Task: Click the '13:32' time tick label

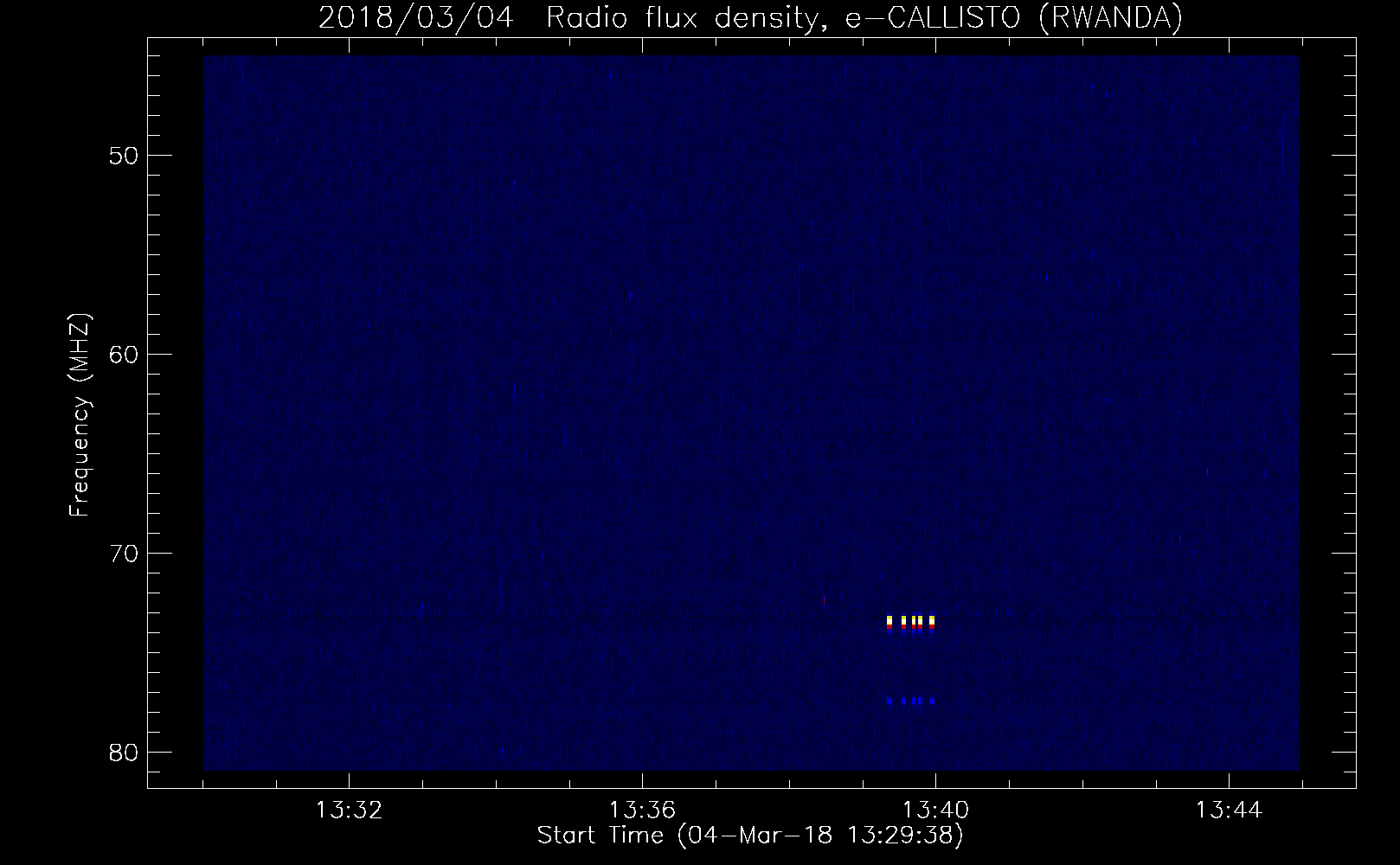Action: [x=349, y=811]
